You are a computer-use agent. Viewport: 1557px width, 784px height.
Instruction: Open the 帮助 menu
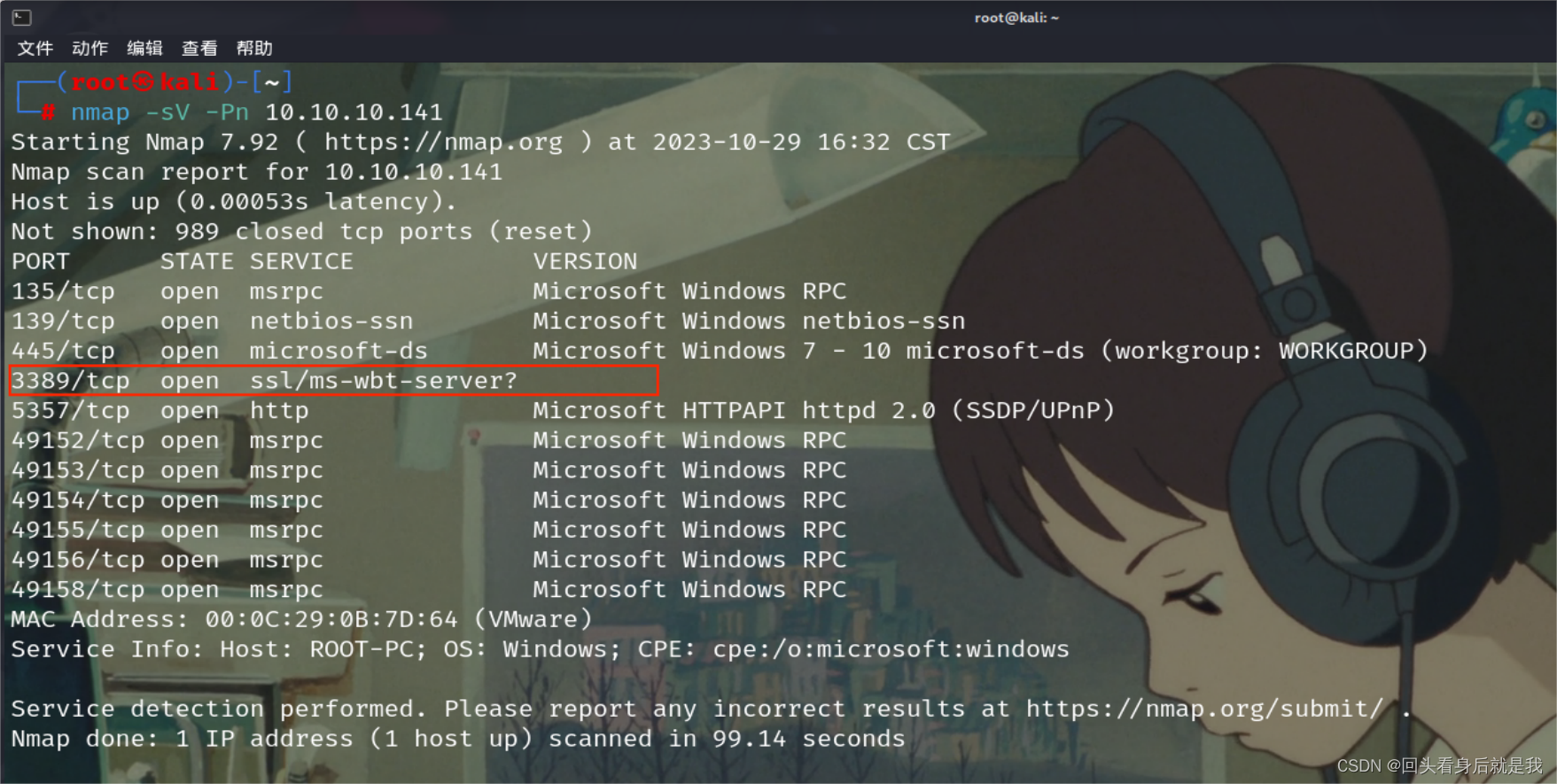(x=254, y=48)
